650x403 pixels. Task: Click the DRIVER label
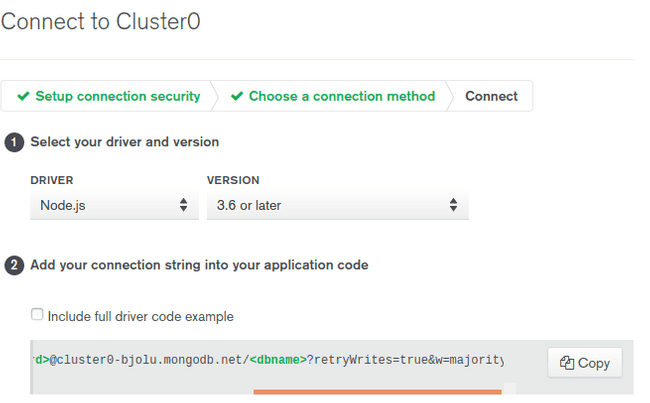52,180
